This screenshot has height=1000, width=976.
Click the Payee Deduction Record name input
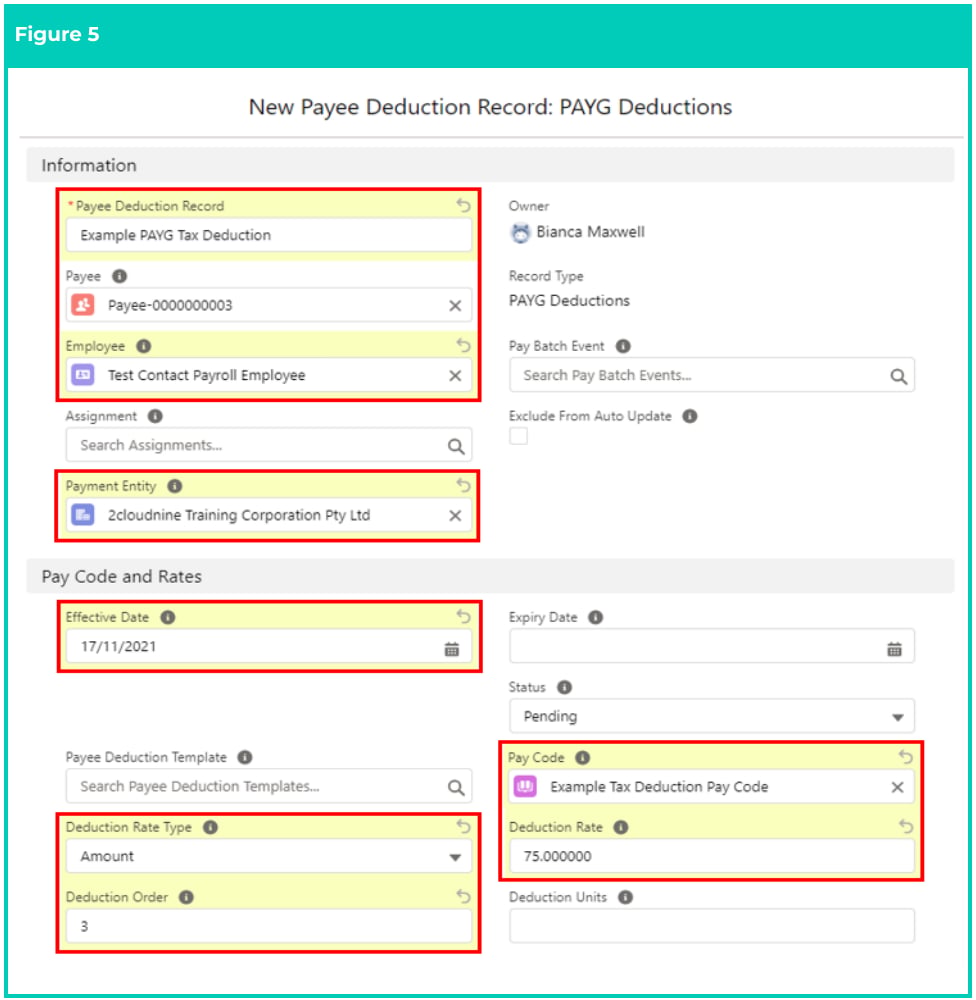tap(269, 235)
